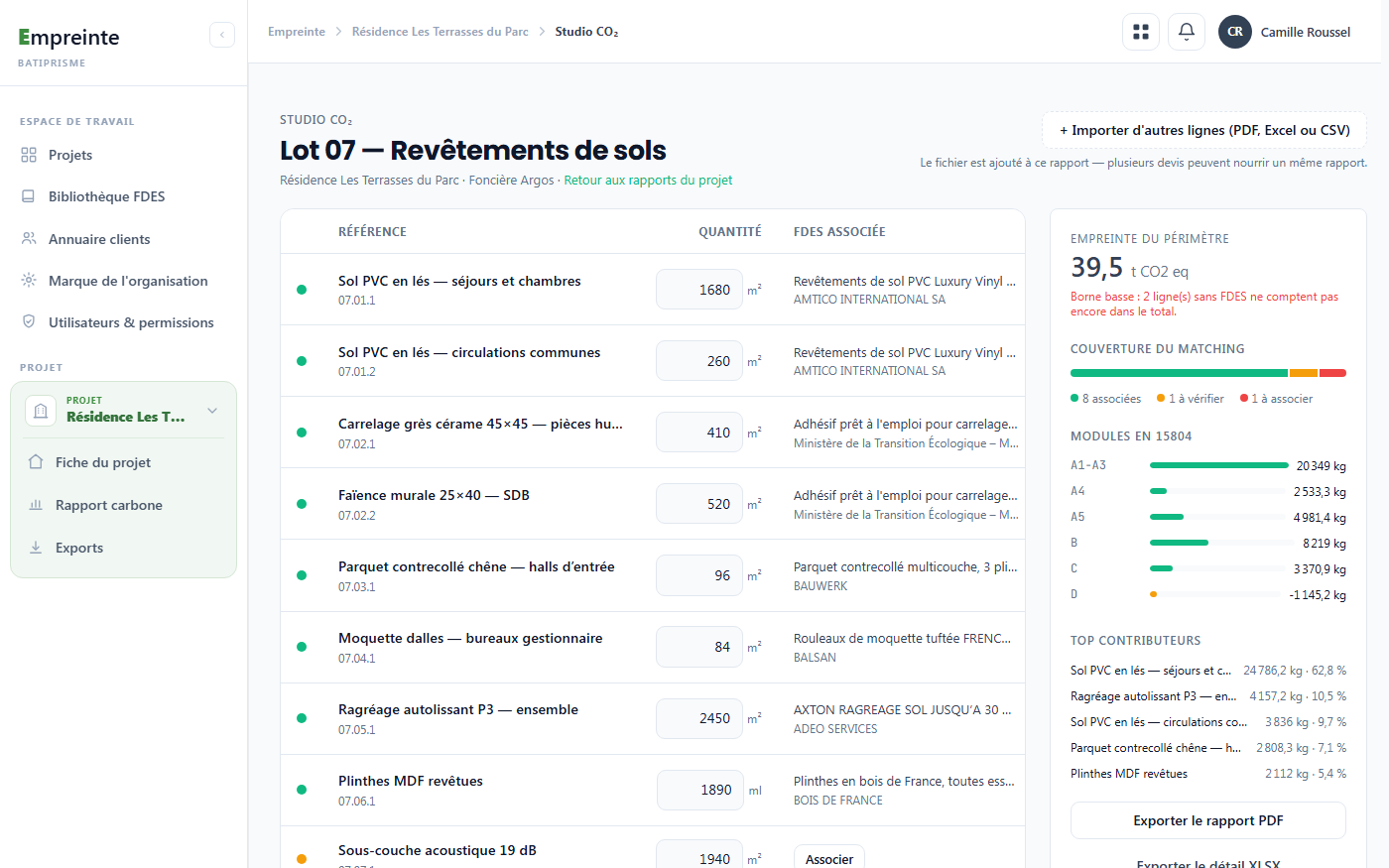Click Associer for Sous-couche acoustique
Image resolution: width=1389 pixels, height=868 pixels.
pos(829,858)
